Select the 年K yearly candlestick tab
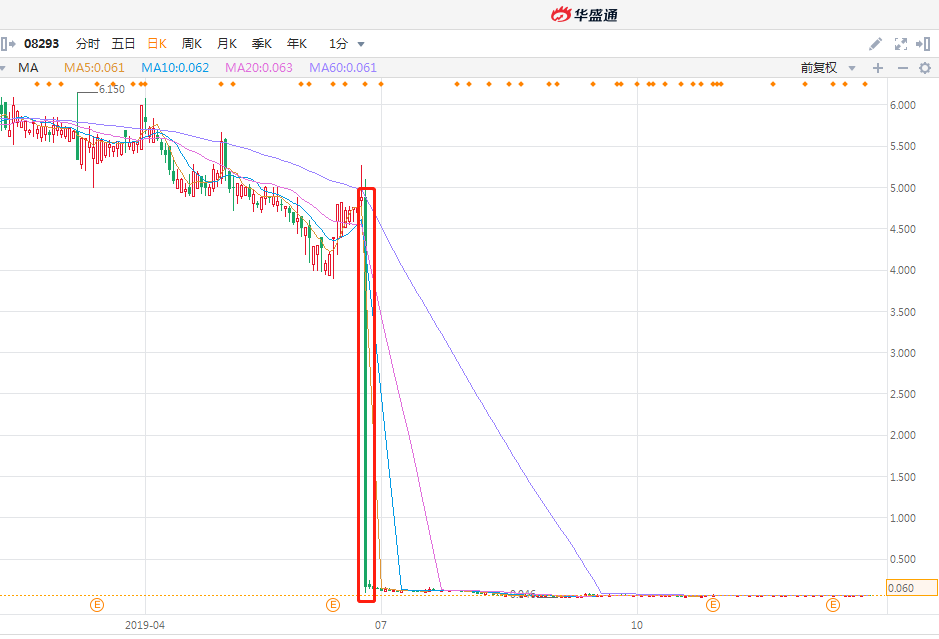939x639 pixels. (297, 44)
